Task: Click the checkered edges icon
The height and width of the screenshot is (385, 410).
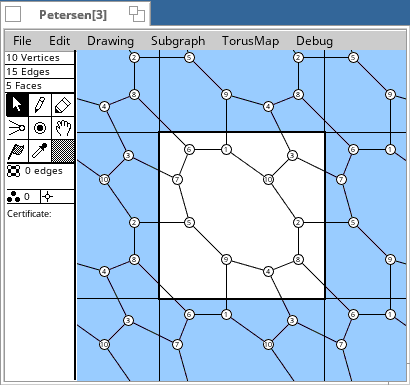Action: (14, 171)
